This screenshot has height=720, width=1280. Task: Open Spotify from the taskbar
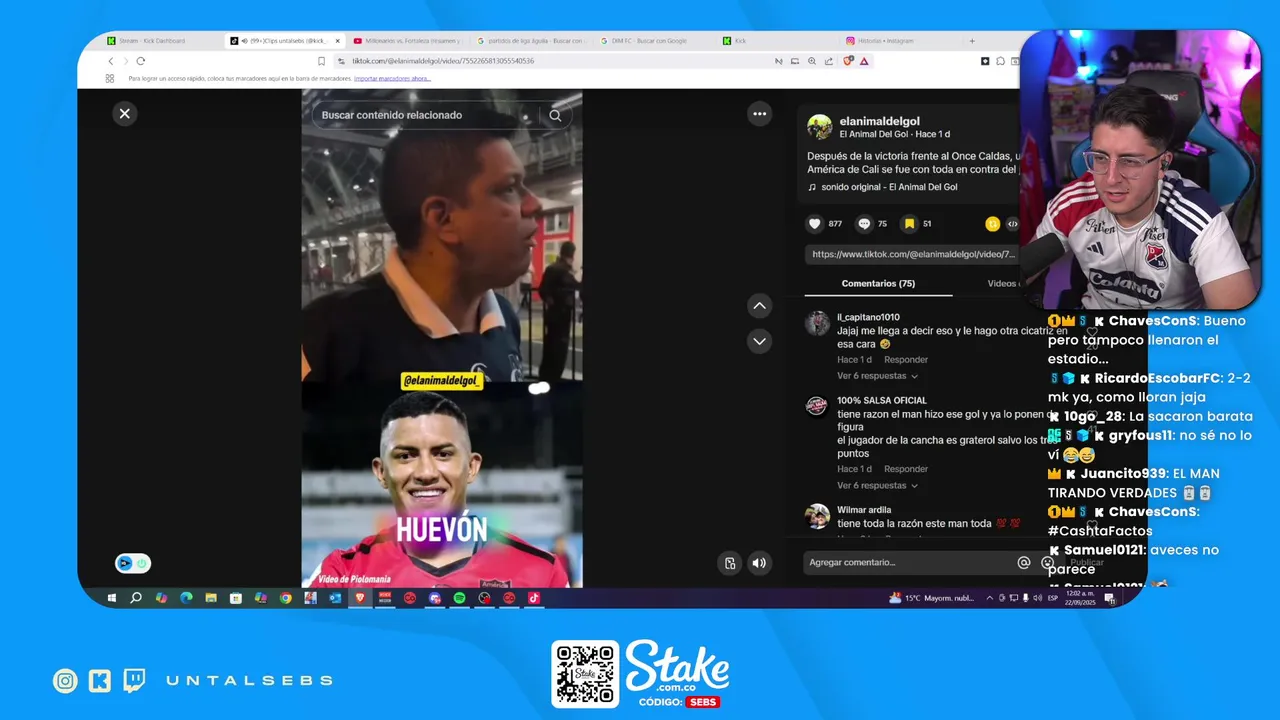point(459,598)
